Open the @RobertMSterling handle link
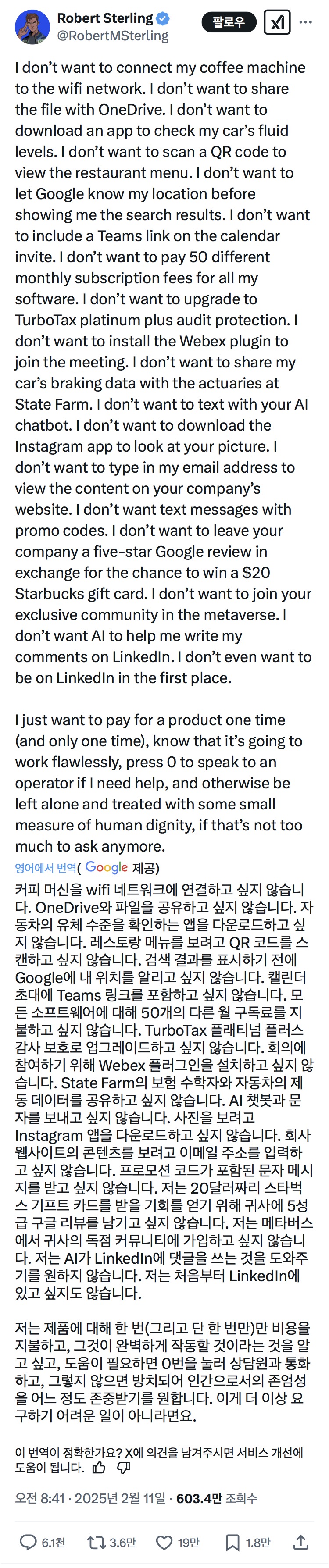The image size is (329, 1568). coord(113,36)
